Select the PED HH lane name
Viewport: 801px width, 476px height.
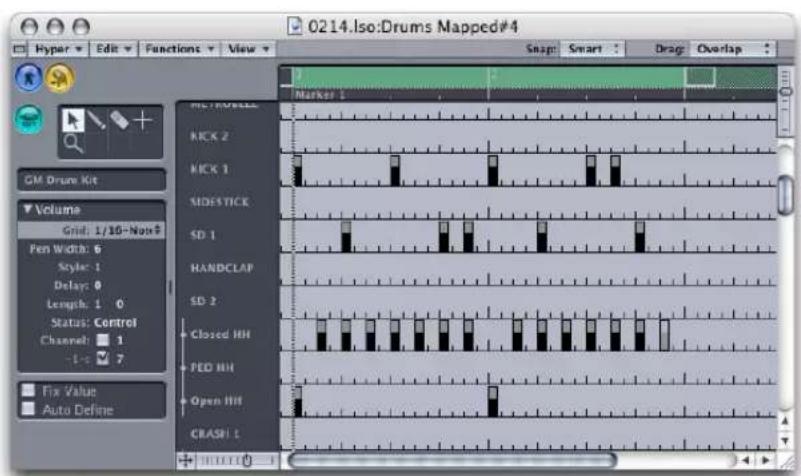pyautogui.click(x=211, y=368)
